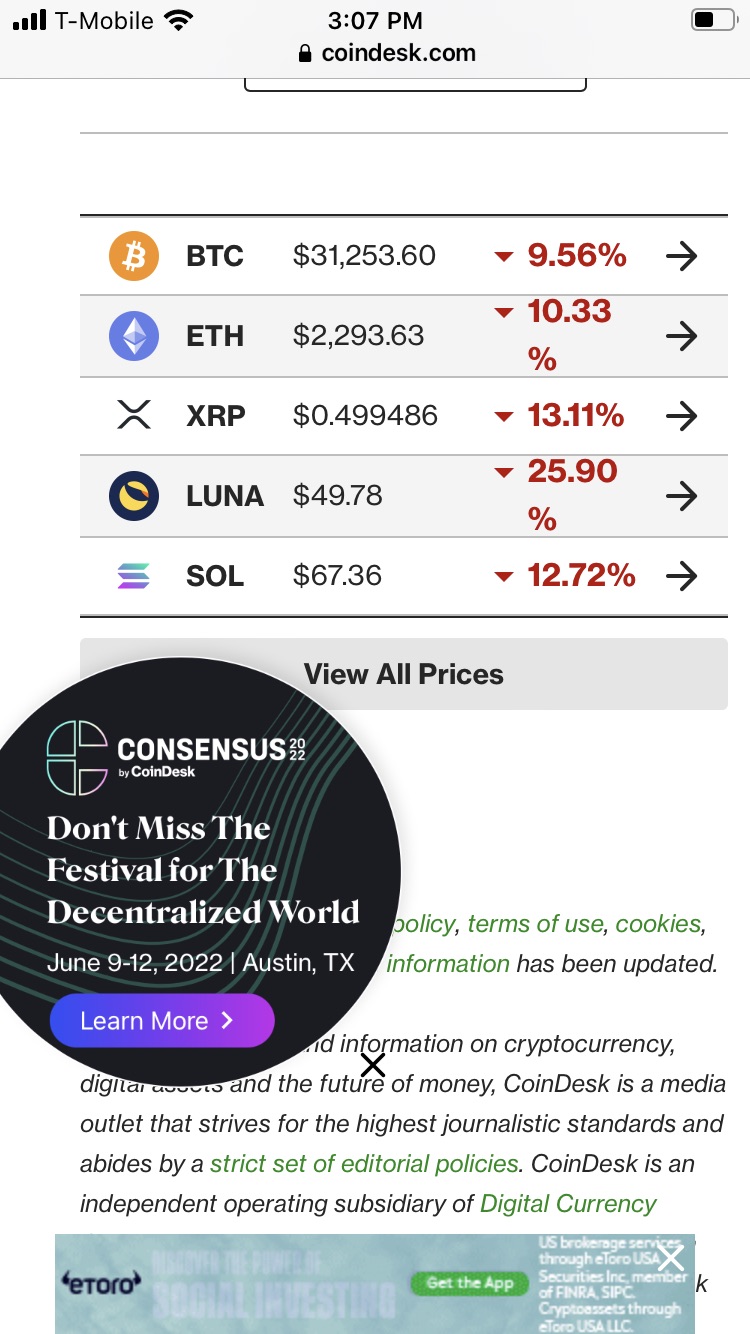The height and width of the screenshot is (1334, 750).
Task: Tap the LUNA coin icon
Action: point(134,496)
